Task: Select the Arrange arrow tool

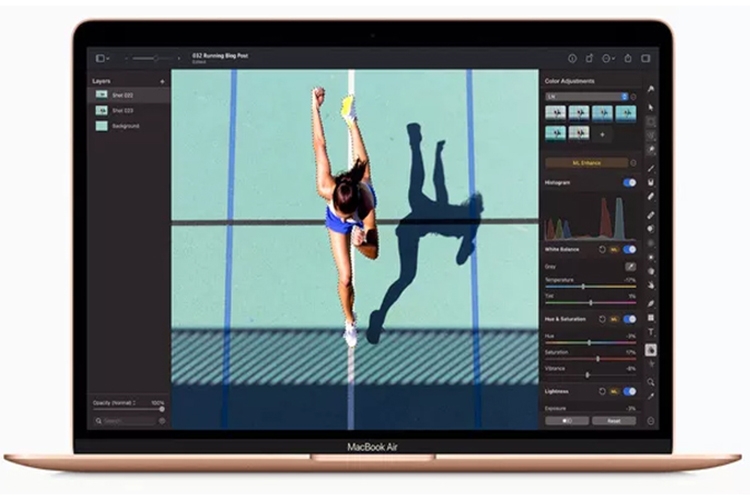Action: [651, 107]
